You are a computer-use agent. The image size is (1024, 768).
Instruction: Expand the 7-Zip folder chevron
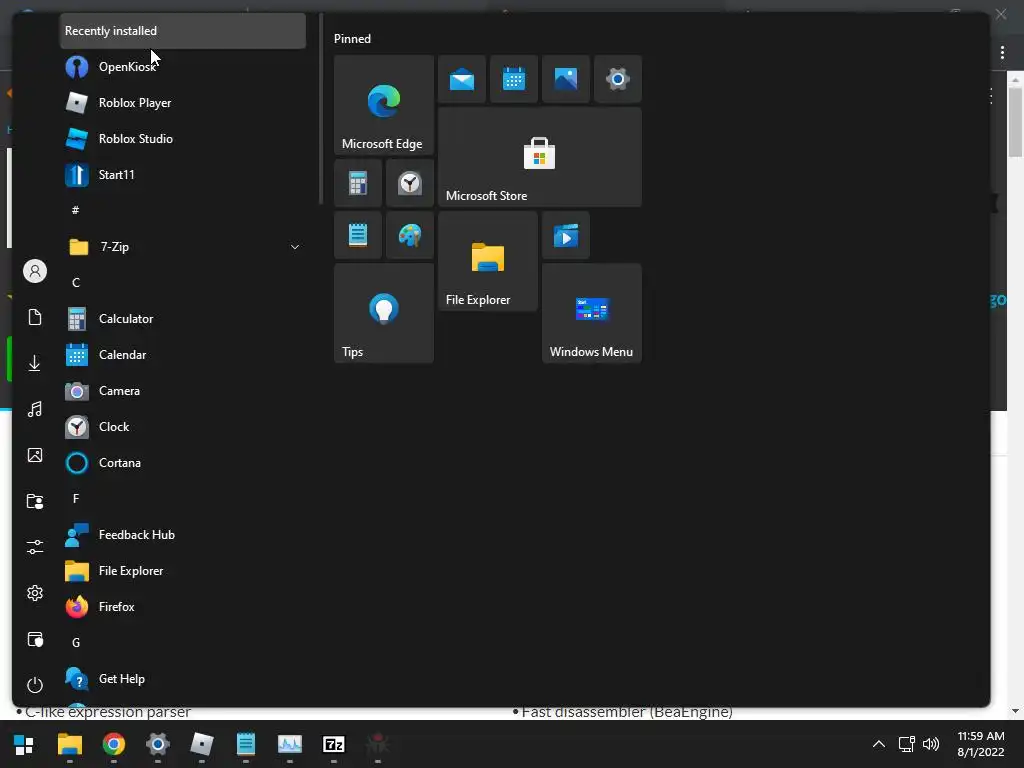(x=295, y=247)
